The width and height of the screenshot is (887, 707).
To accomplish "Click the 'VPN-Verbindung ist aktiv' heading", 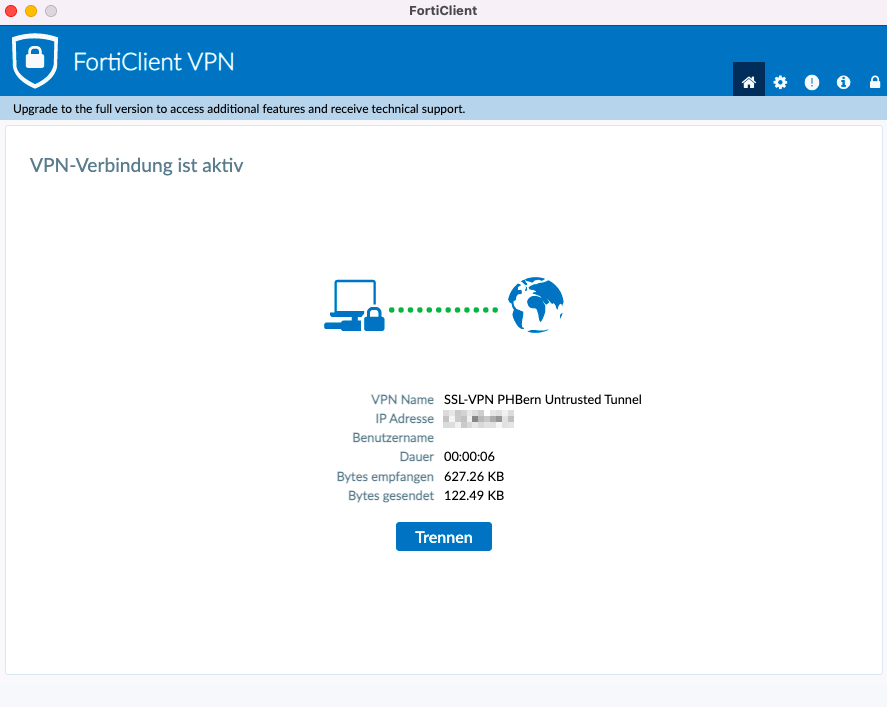I will click(x=137, y=166).
